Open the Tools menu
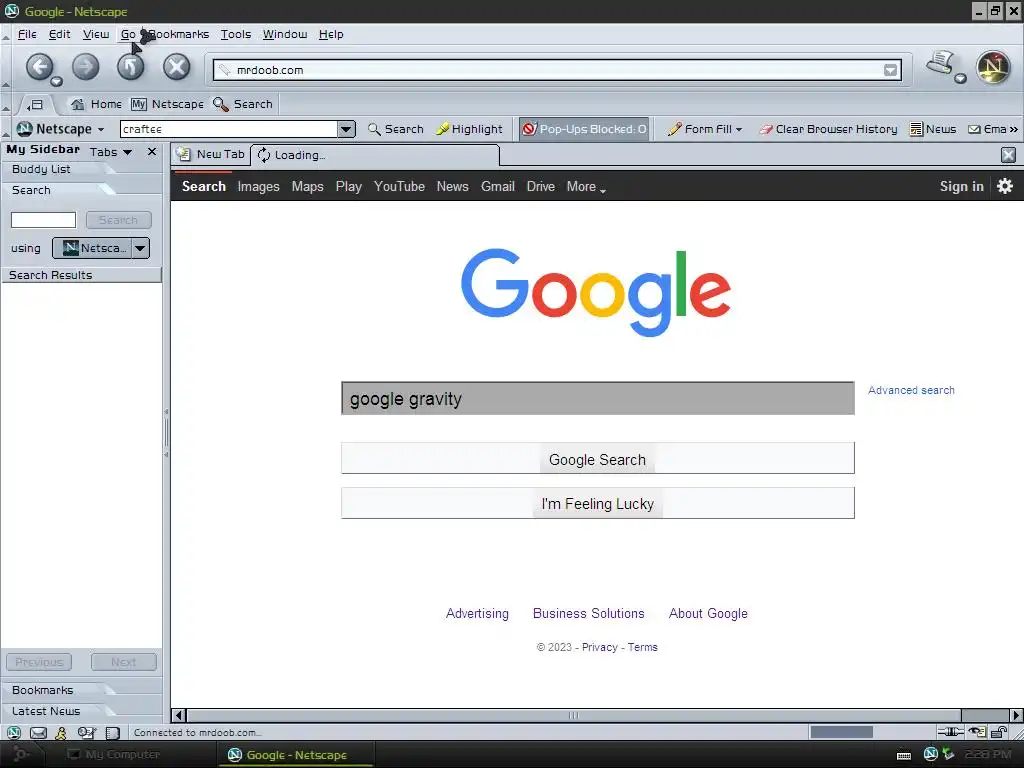Image resolution: width=1024 pixels, height=768 pixels. tap(236, 34)
